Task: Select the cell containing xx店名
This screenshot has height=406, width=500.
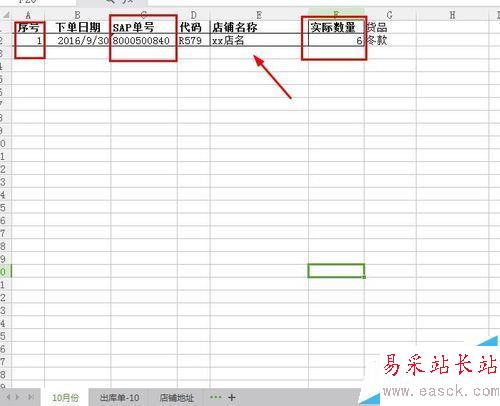Action: tap(259, 40)
